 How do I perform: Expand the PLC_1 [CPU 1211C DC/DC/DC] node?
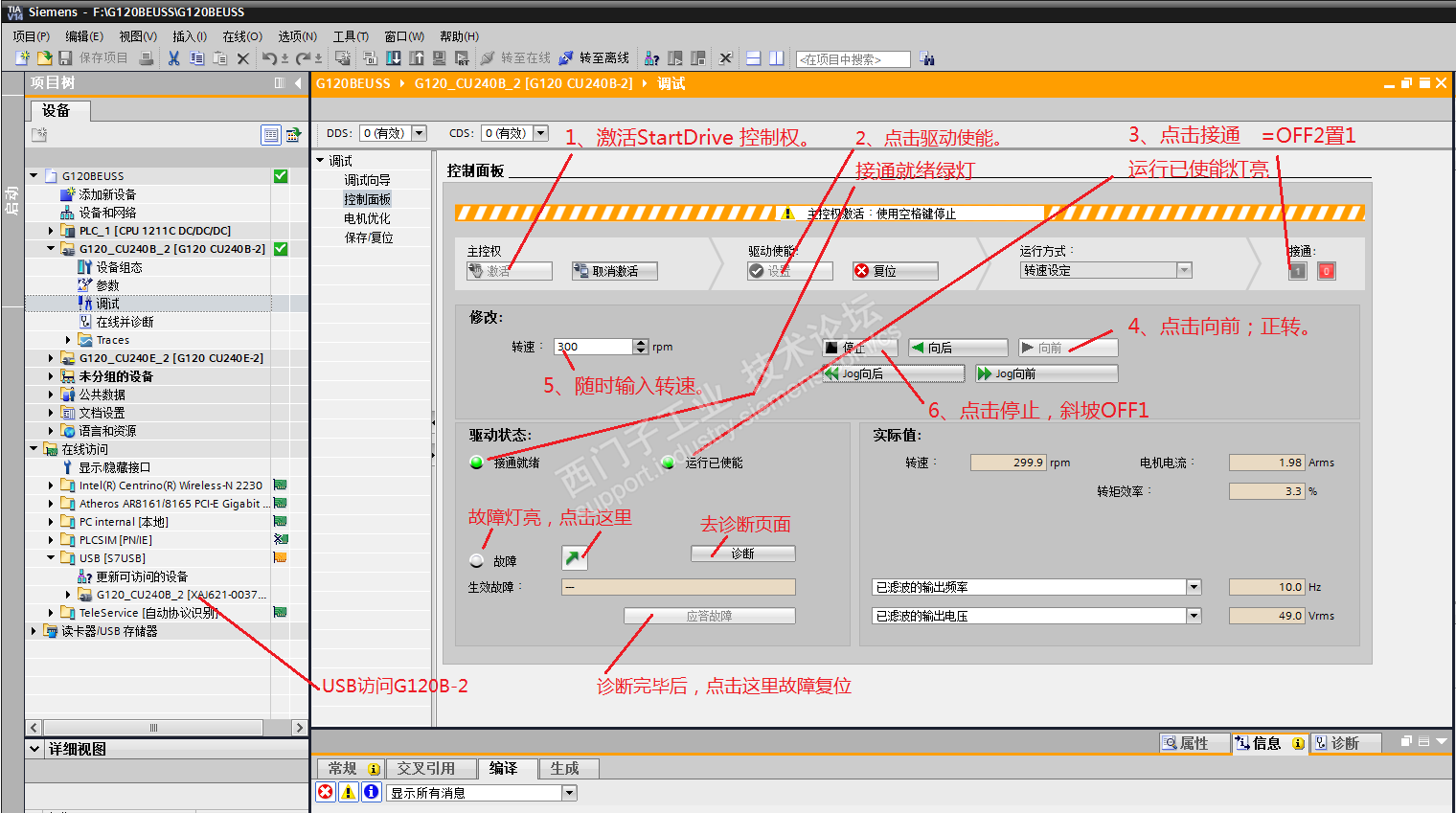click(51, 231)
